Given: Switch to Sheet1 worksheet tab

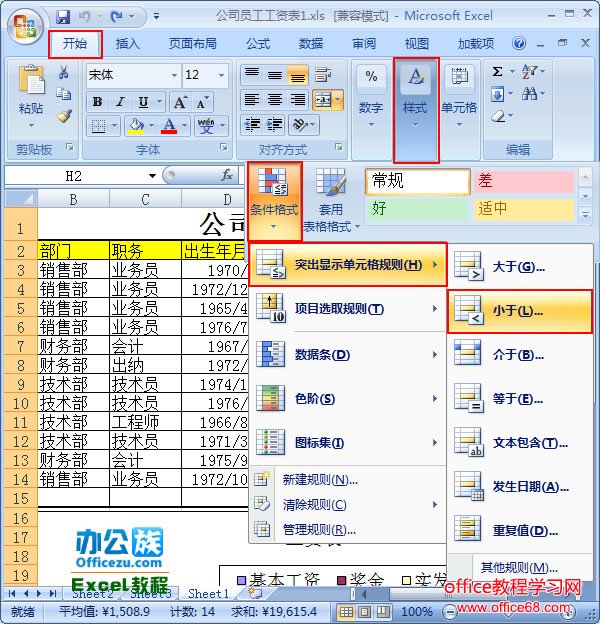Looking at the screenshot, I should (208, 594).
